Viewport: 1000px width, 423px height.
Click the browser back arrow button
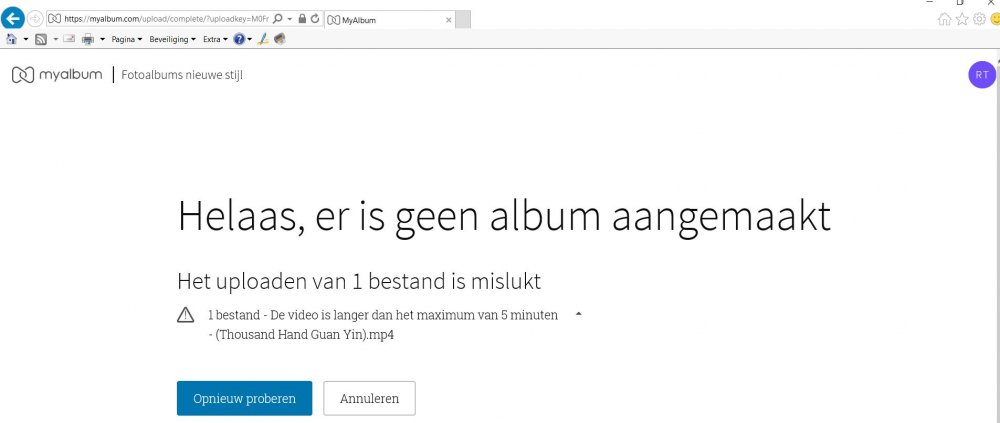14,18
